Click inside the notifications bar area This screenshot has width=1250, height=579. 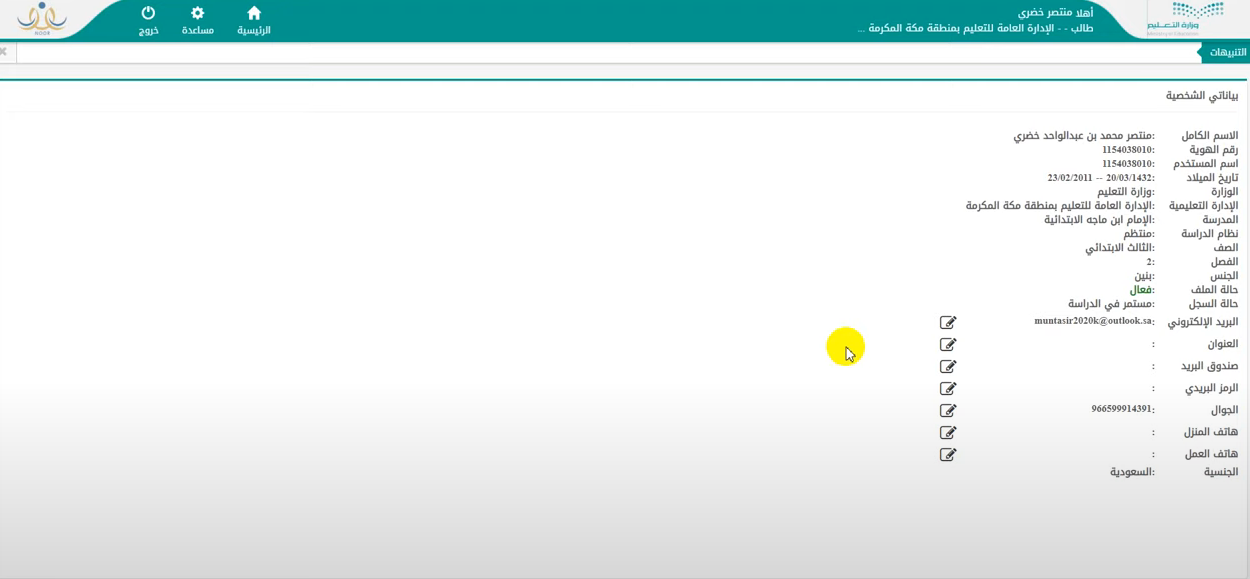tap(600, 52)
